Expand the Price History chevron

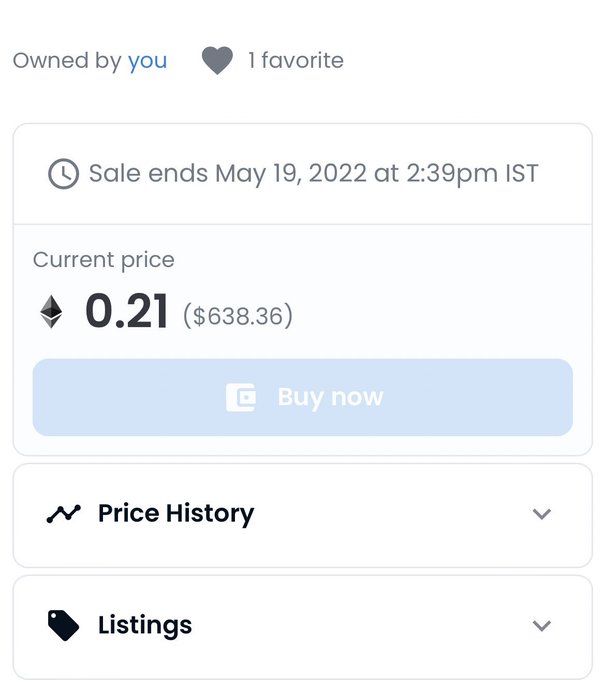[x=542, y=514]
